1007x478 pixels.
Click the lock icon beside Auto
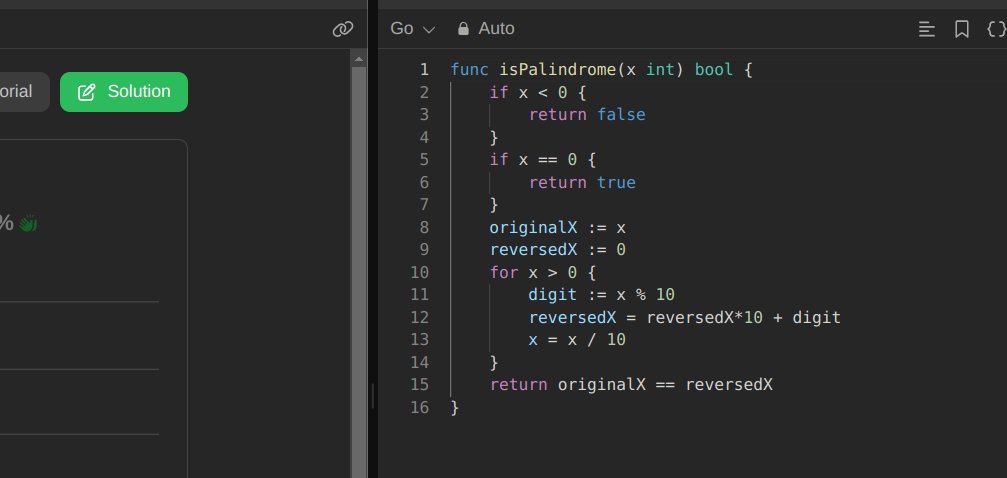point(463,29)
